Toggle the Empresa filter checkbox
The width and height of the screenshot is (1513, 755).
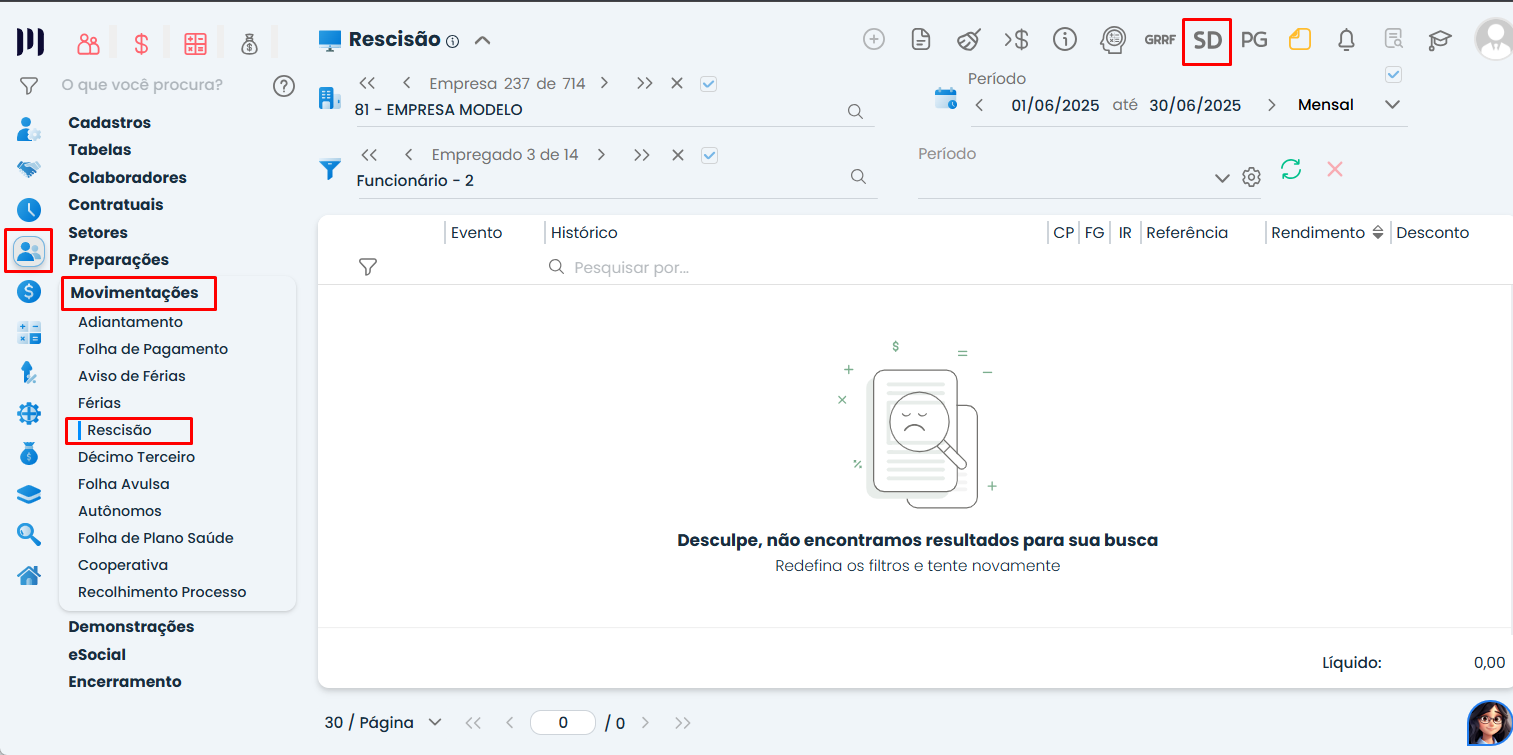pyautogui.click(x=709, y=84)
